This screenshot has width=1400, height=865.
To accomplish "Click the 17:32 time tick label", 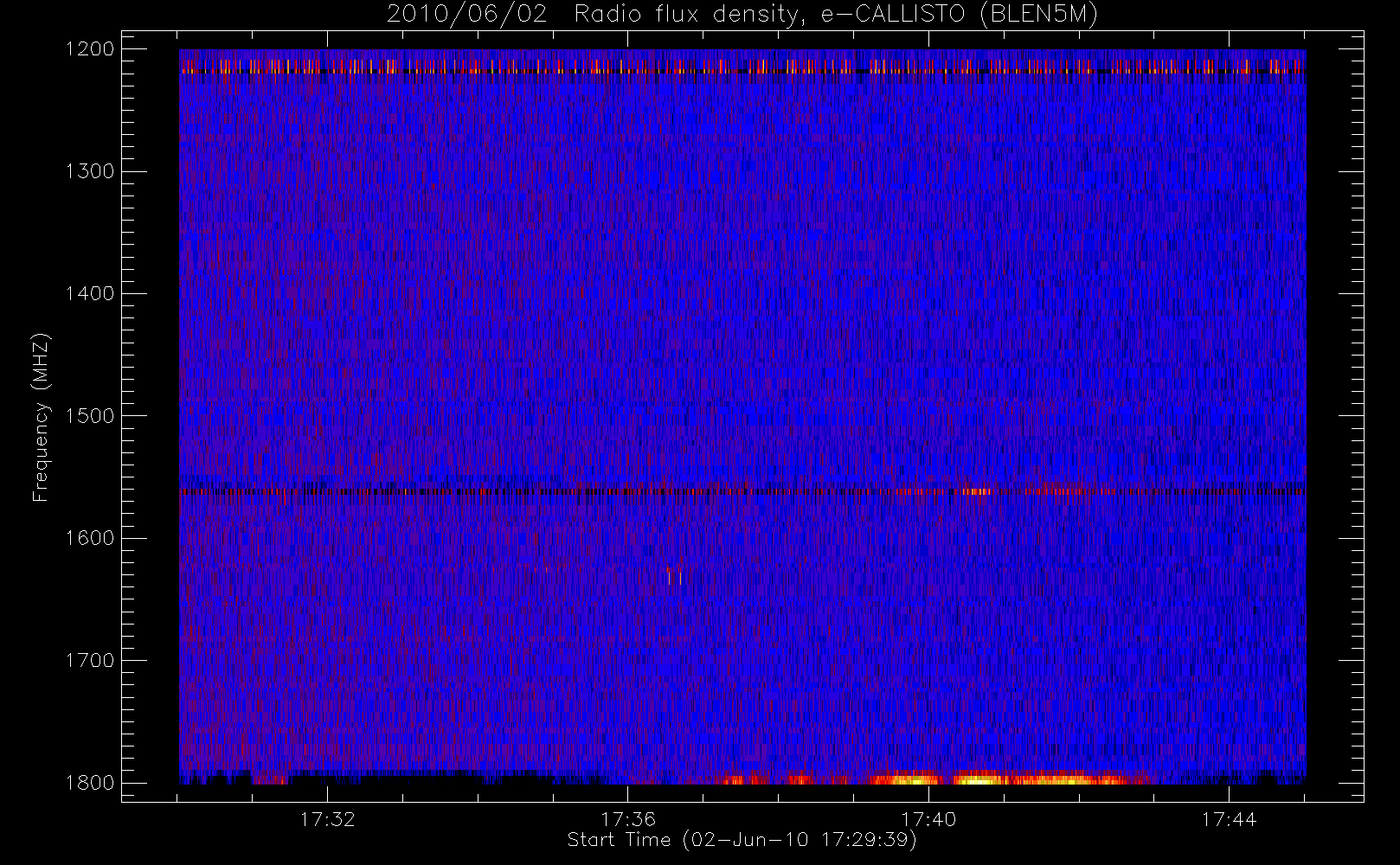I will click(x=328, y=819).
